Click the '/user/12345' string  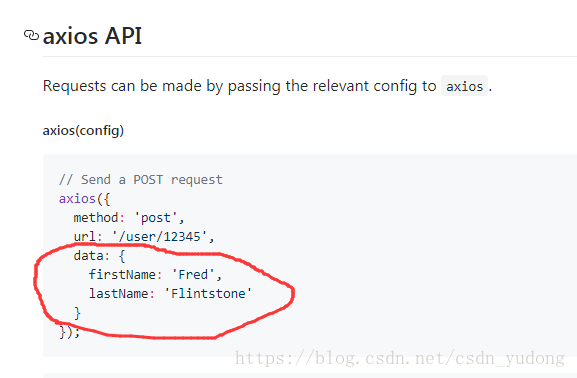point(159,237)
